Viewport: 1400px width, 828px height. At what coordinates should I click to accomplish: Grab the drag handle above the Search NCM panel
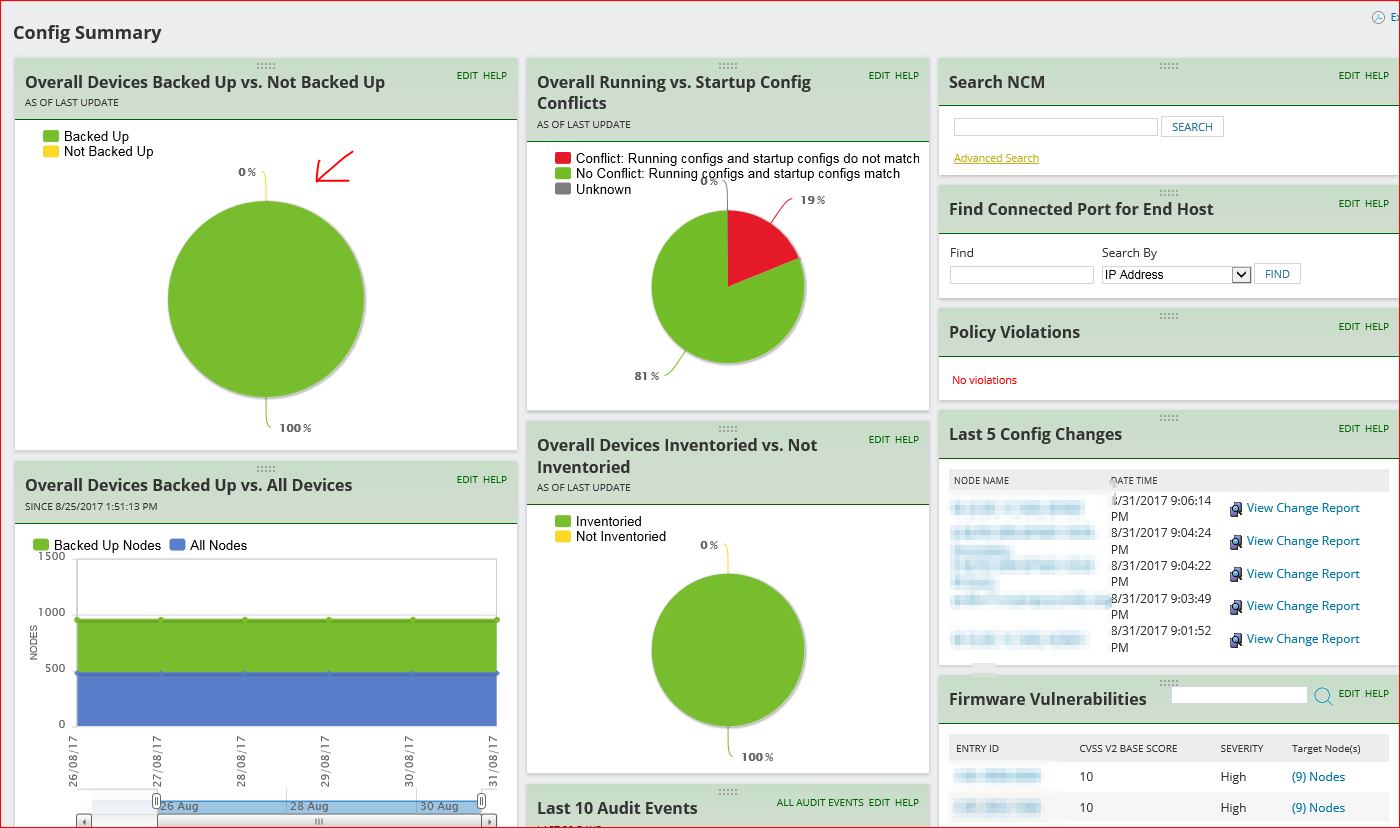(1169, 66)
